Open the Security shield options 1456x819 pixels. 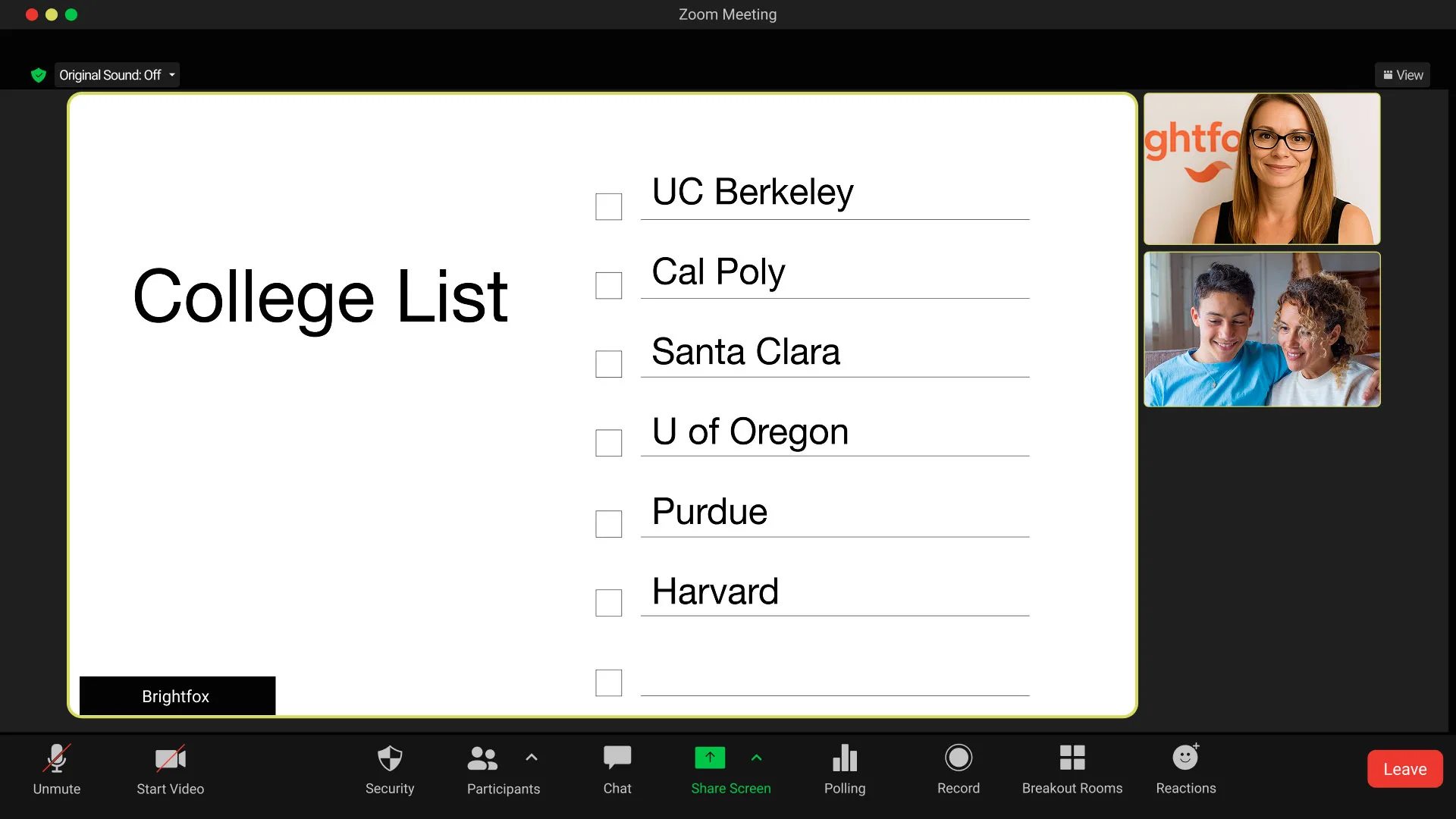point(390,767)
